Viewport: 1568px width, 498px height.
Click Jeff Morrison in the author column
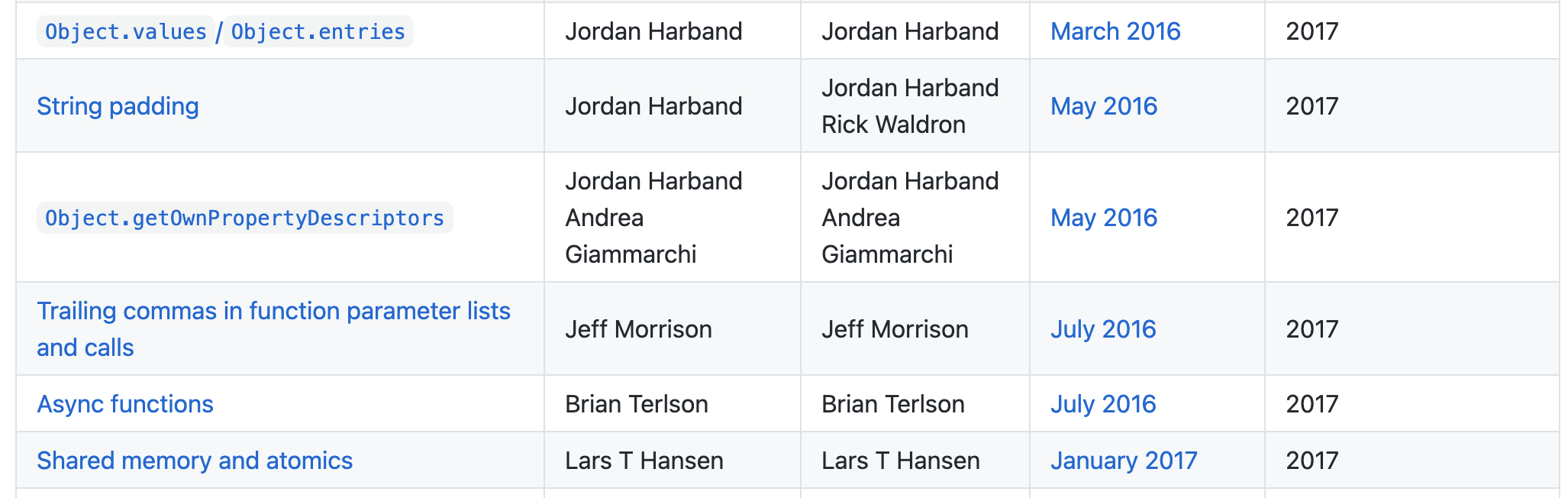pos(638,329)
